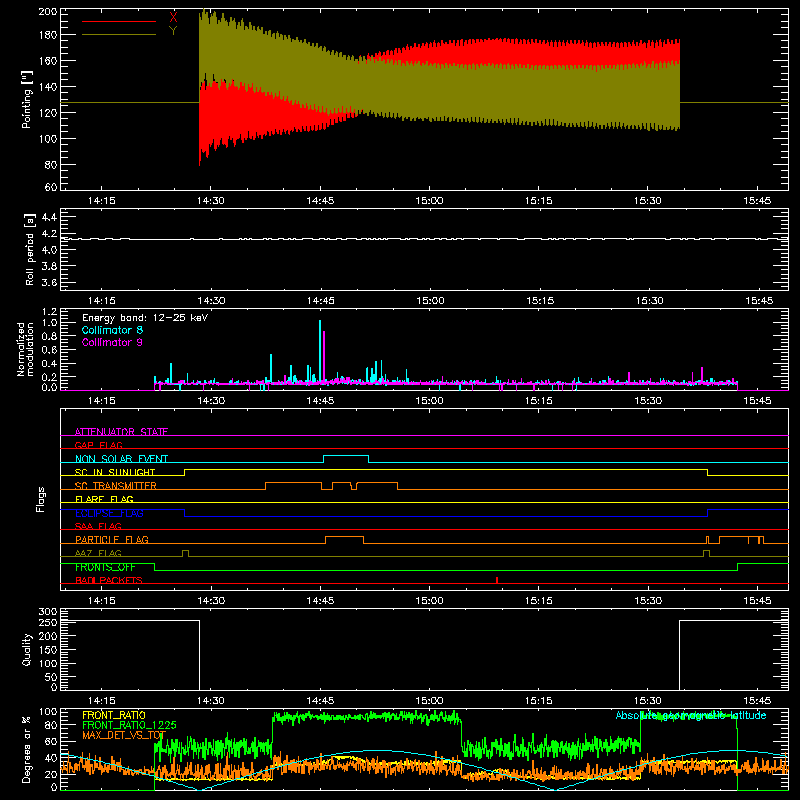Click the GAP_FLAG label
Image resolution: width=800 pixels, height=800 pixels.
coord(98,445)
